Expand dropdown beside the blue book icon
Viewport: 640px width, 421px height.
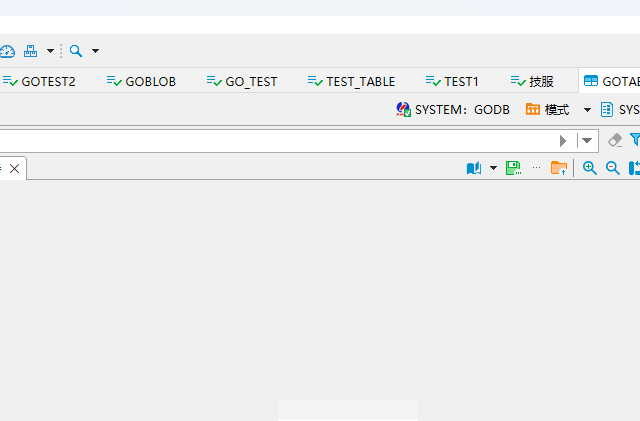[493, 168]
